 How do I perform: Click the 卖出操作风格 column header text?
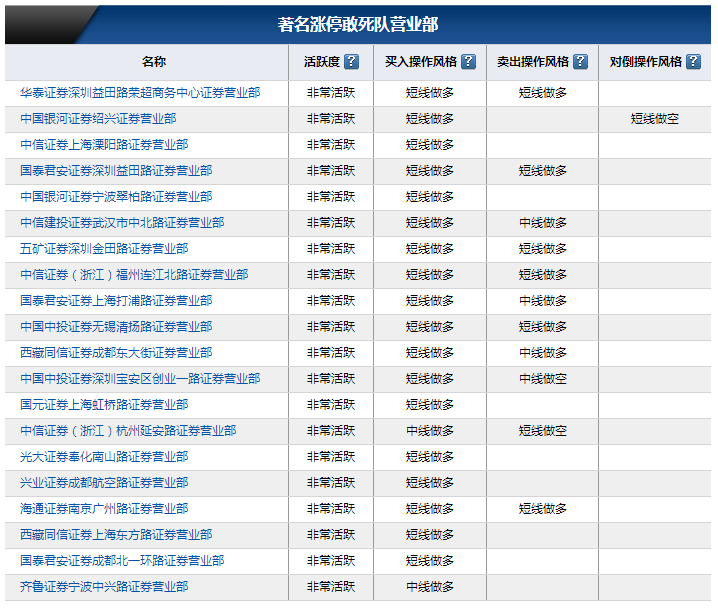[x=533, y=62]
